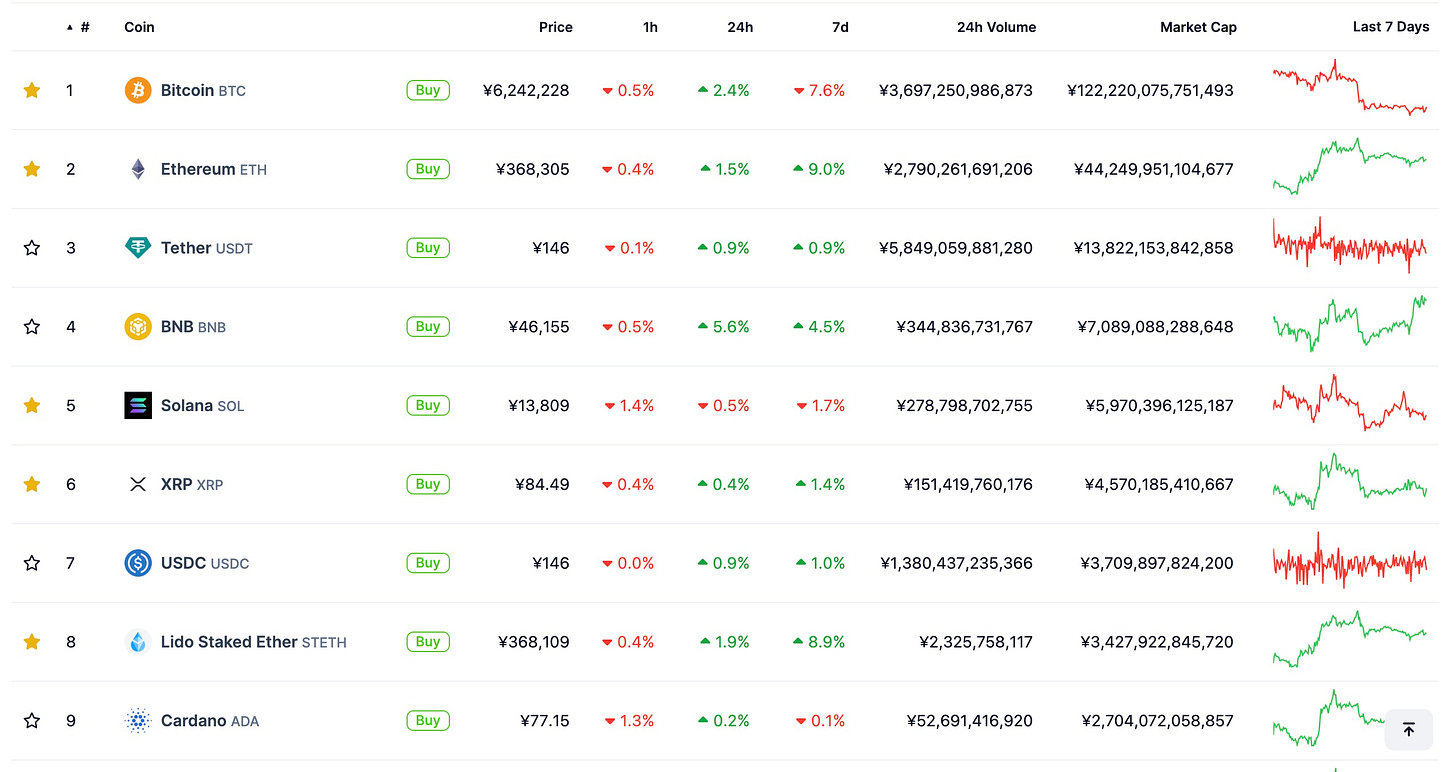Add Tether to favorites with star
Viewport: 1456px width, 772px height.
click(32, 248)
